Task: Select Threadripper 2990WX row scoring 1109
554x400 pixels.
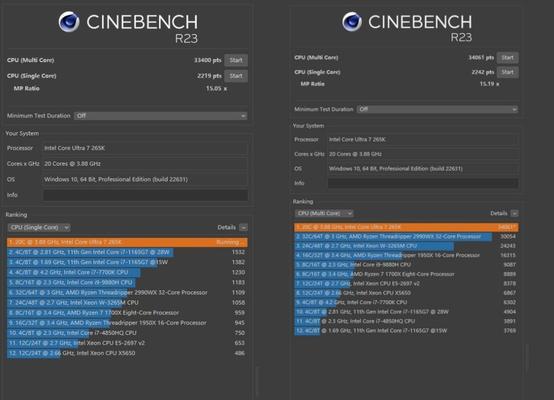Action: pos(127,293)
